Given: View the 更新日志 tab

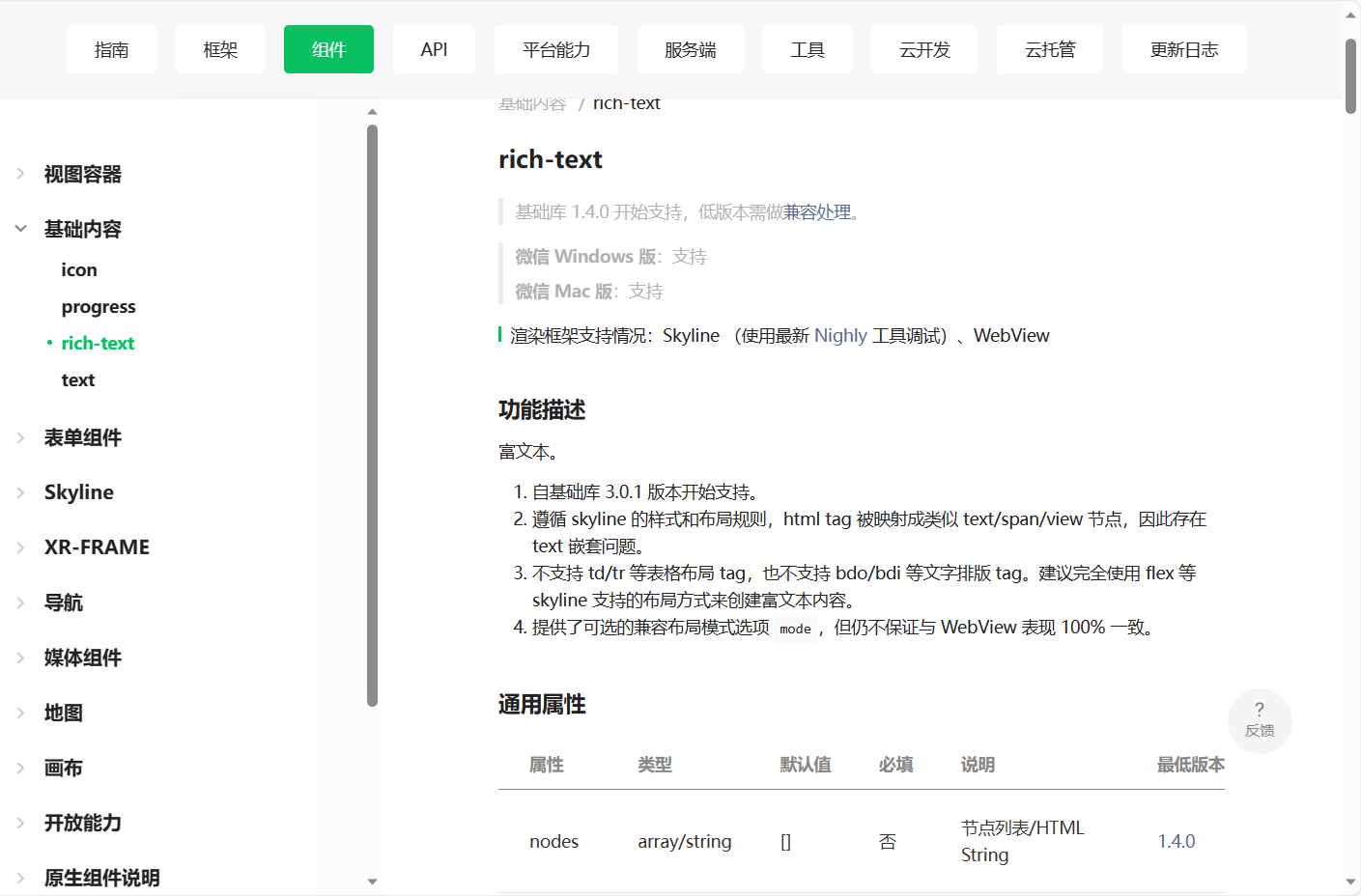Looking at the screenshot, I should (x=1184, y=49).
